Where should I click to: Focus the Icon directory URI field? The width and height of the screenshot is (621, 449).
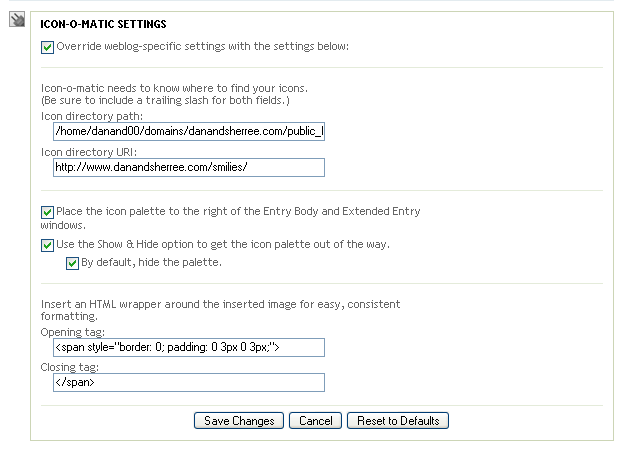pos(189,167)
